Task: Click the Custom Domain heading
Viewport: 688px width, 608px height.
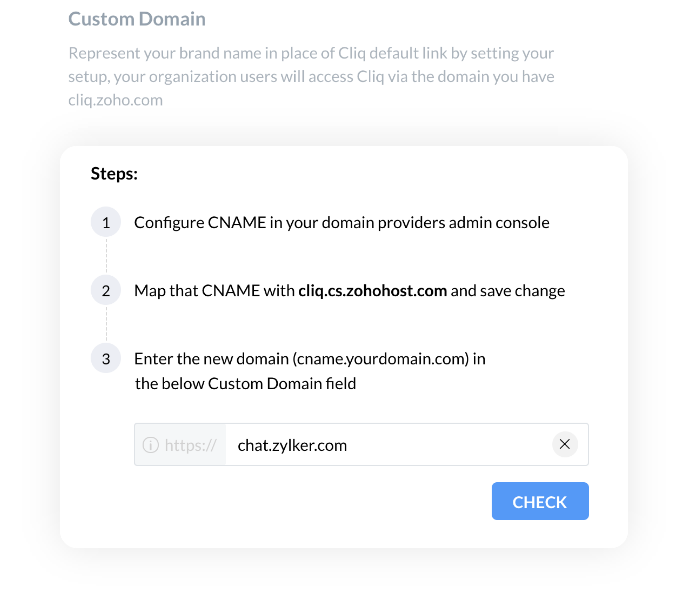Action: coord(137,19)
